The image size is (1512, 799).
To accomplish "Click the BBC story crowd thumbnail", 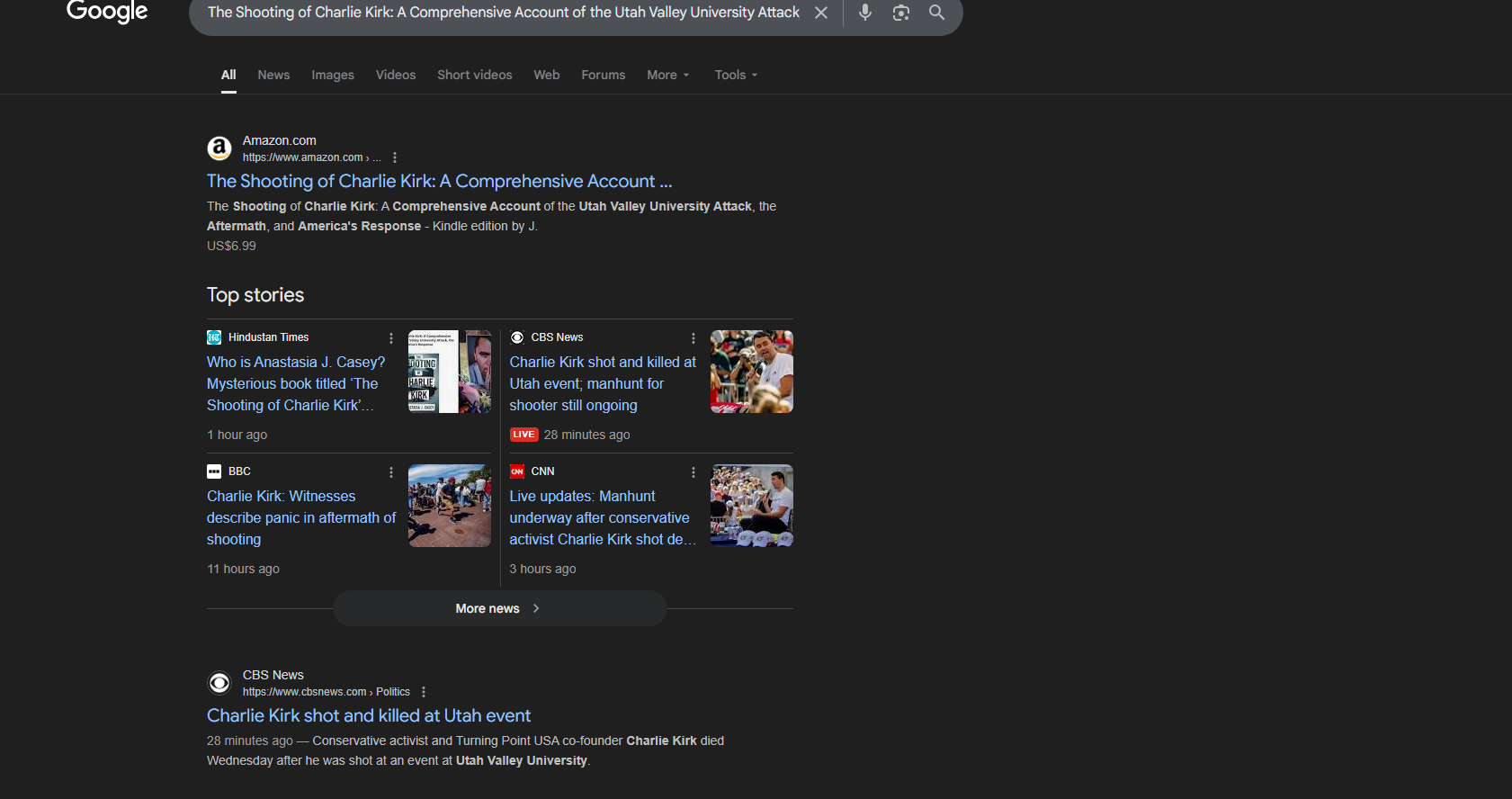I will [x=449, y=506].
